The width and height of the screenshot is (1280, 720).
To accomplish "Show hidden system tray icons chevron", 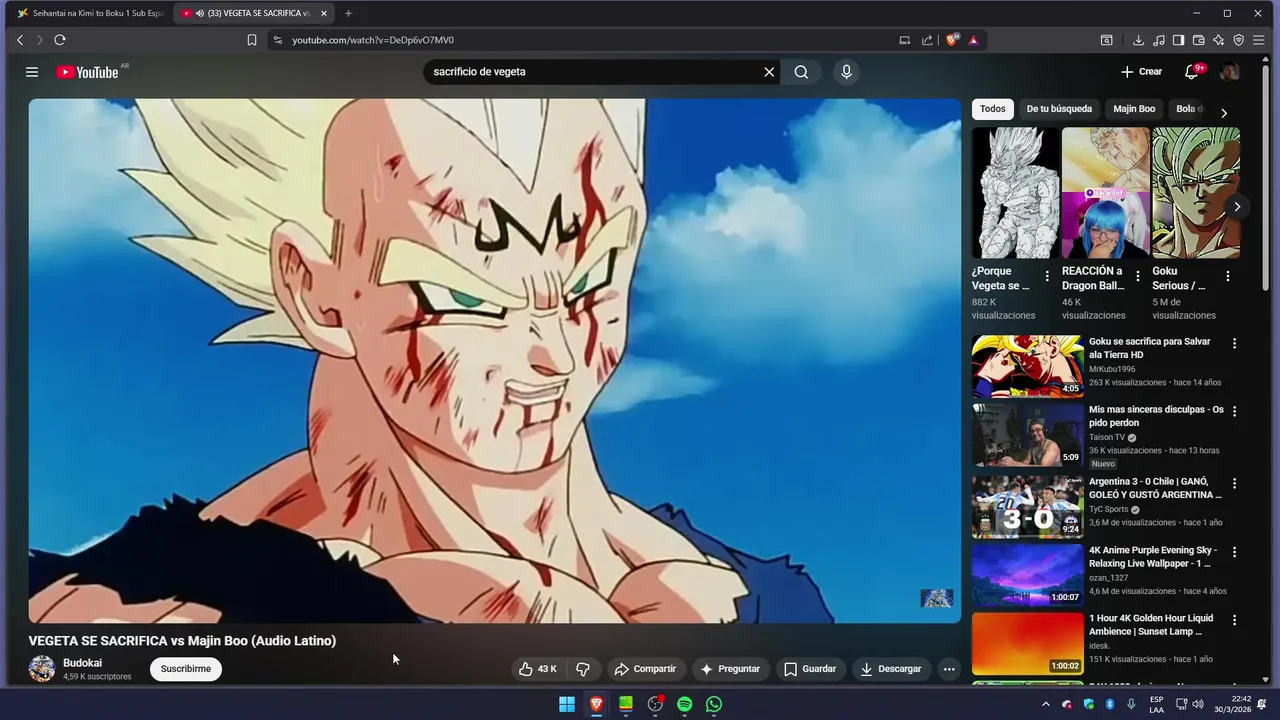I will (x=1046, y=704).
